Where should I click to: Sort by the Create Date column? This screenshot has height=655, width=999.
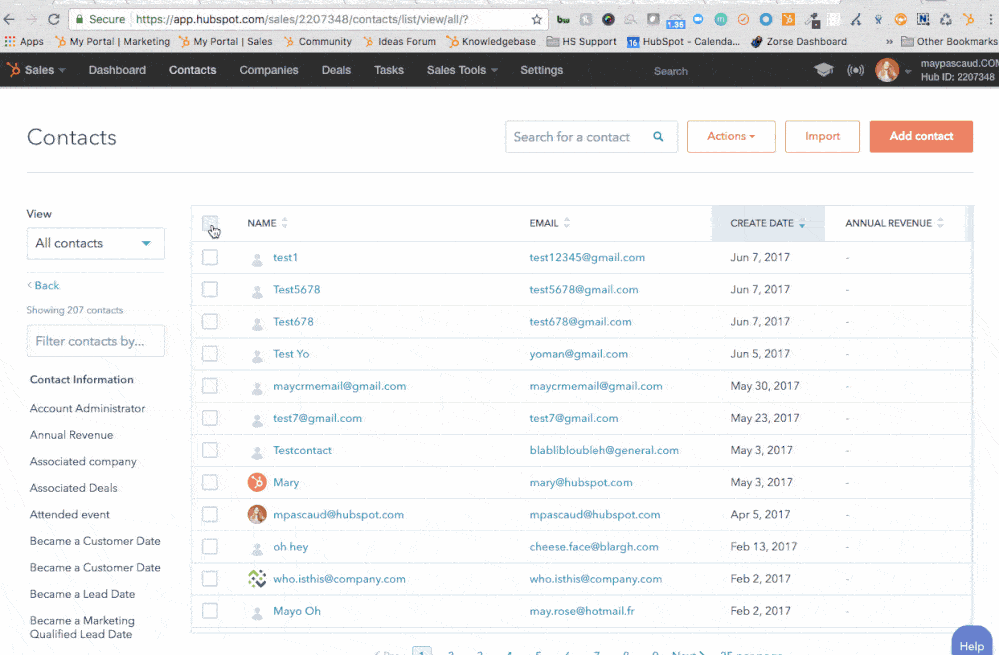click(760, 223)
